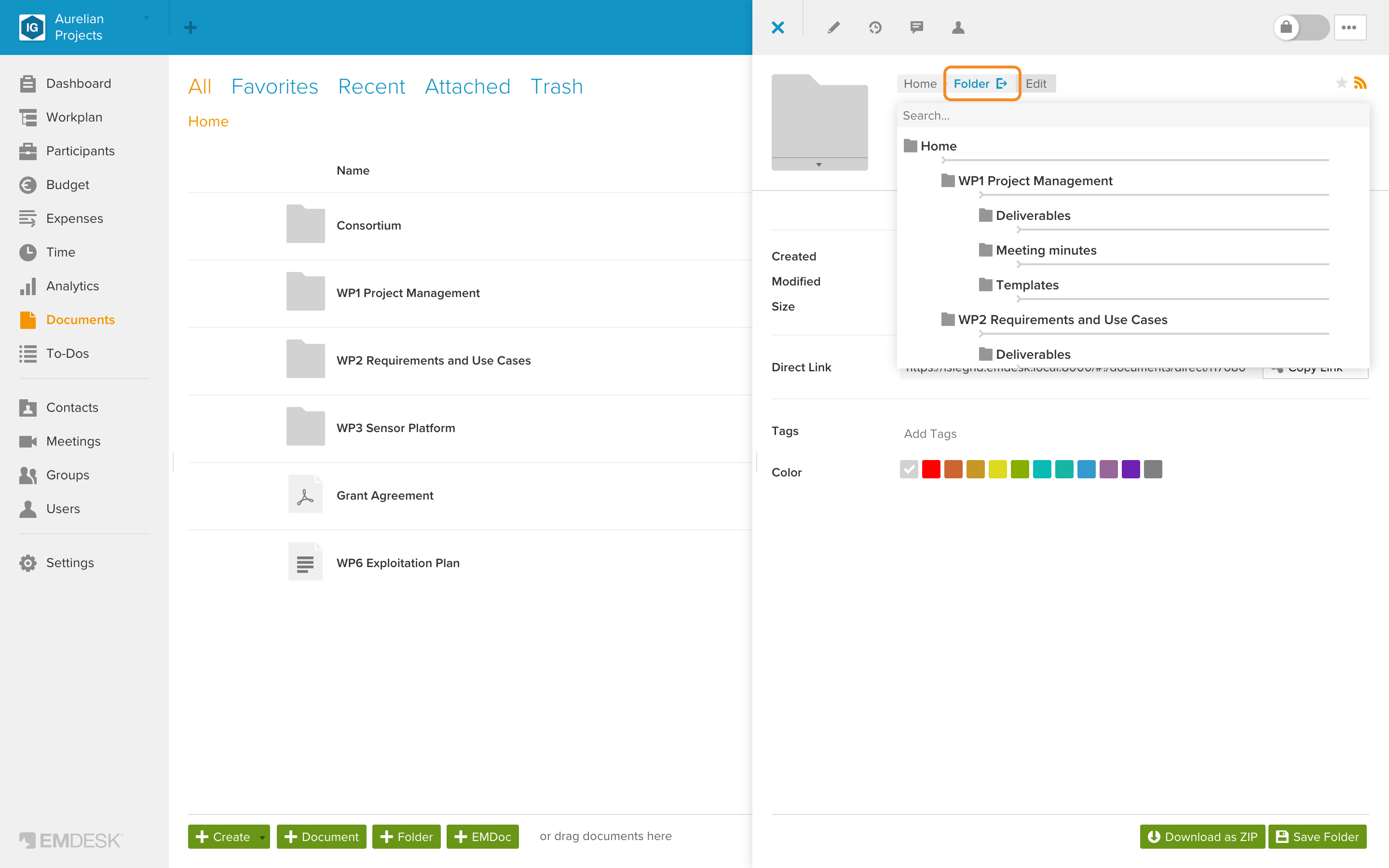Open the comments speech bubble icon
Image resolution: width=1389 pixels, height=868 pixels.
pos(917,27)
